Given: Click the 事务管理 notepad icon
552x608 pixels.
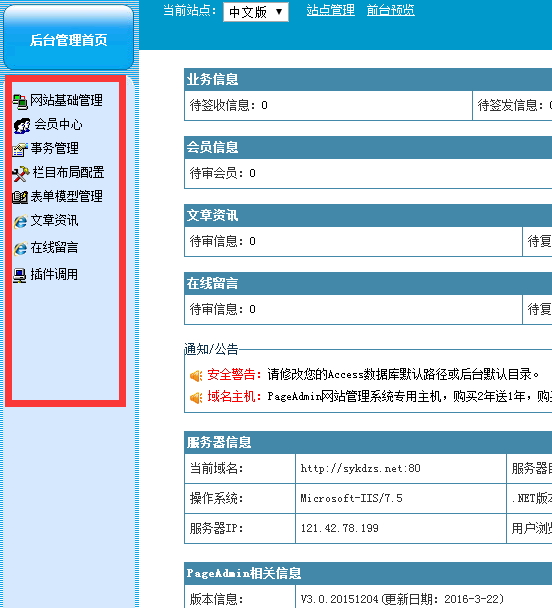Looking at the screenshot, I should click(20, 149).
